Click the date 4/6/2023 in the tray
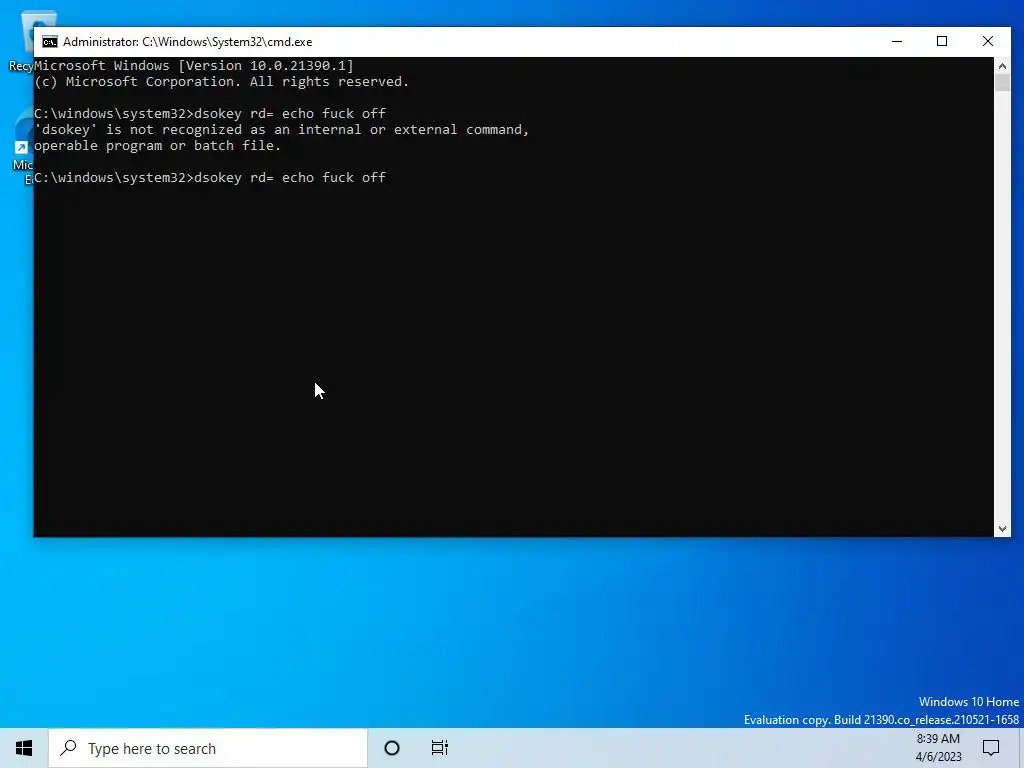 938,757
